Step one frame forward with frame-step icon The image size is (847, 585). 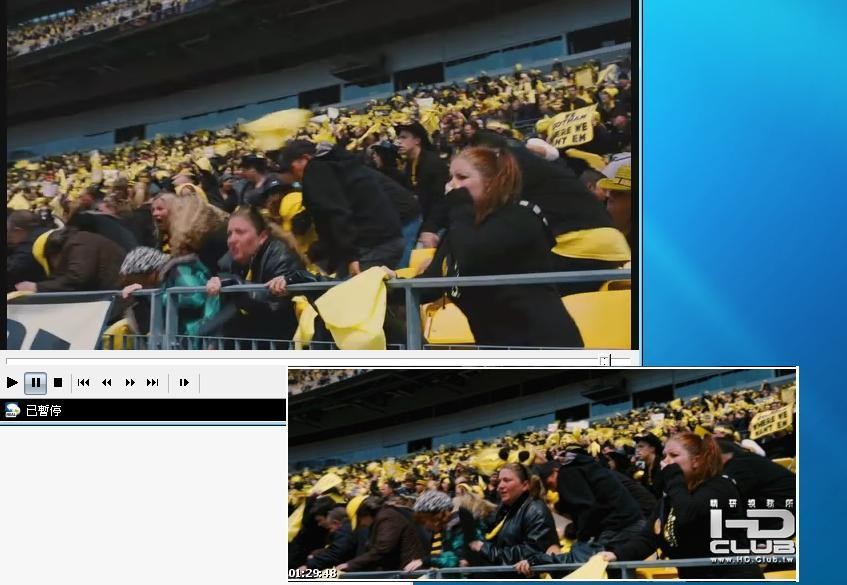[184, 382]
